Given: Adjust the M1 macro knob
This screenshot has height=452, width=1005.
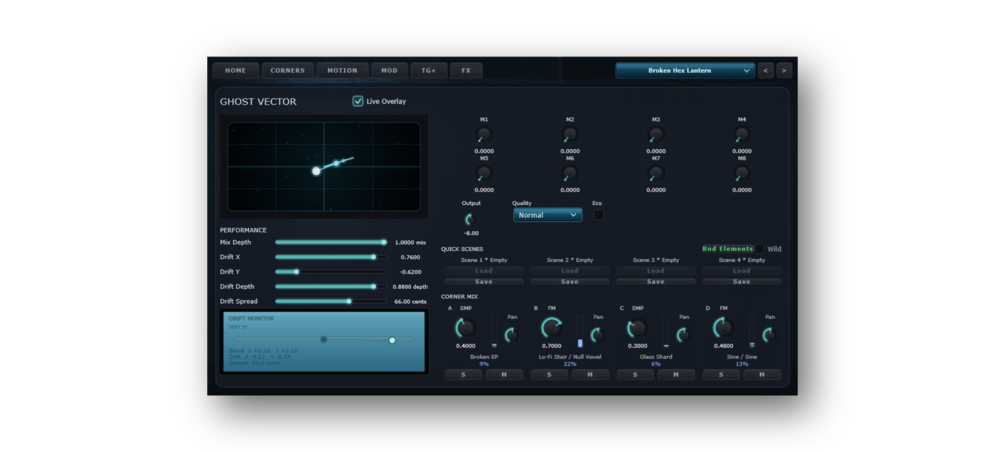Looking at the screenshot, I should point(484,135).
